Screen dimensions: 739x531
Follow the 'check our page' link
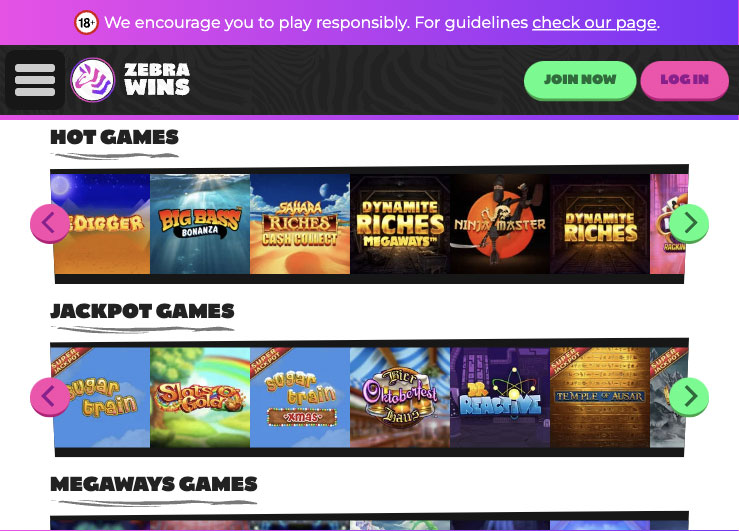pos(594,23)
